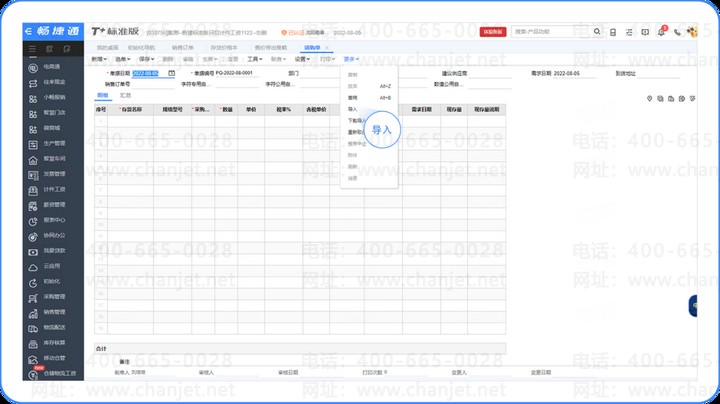Click the 存货名称 column header
The width and height of the screenshot is (720, 404).
(x=130, y=110)
